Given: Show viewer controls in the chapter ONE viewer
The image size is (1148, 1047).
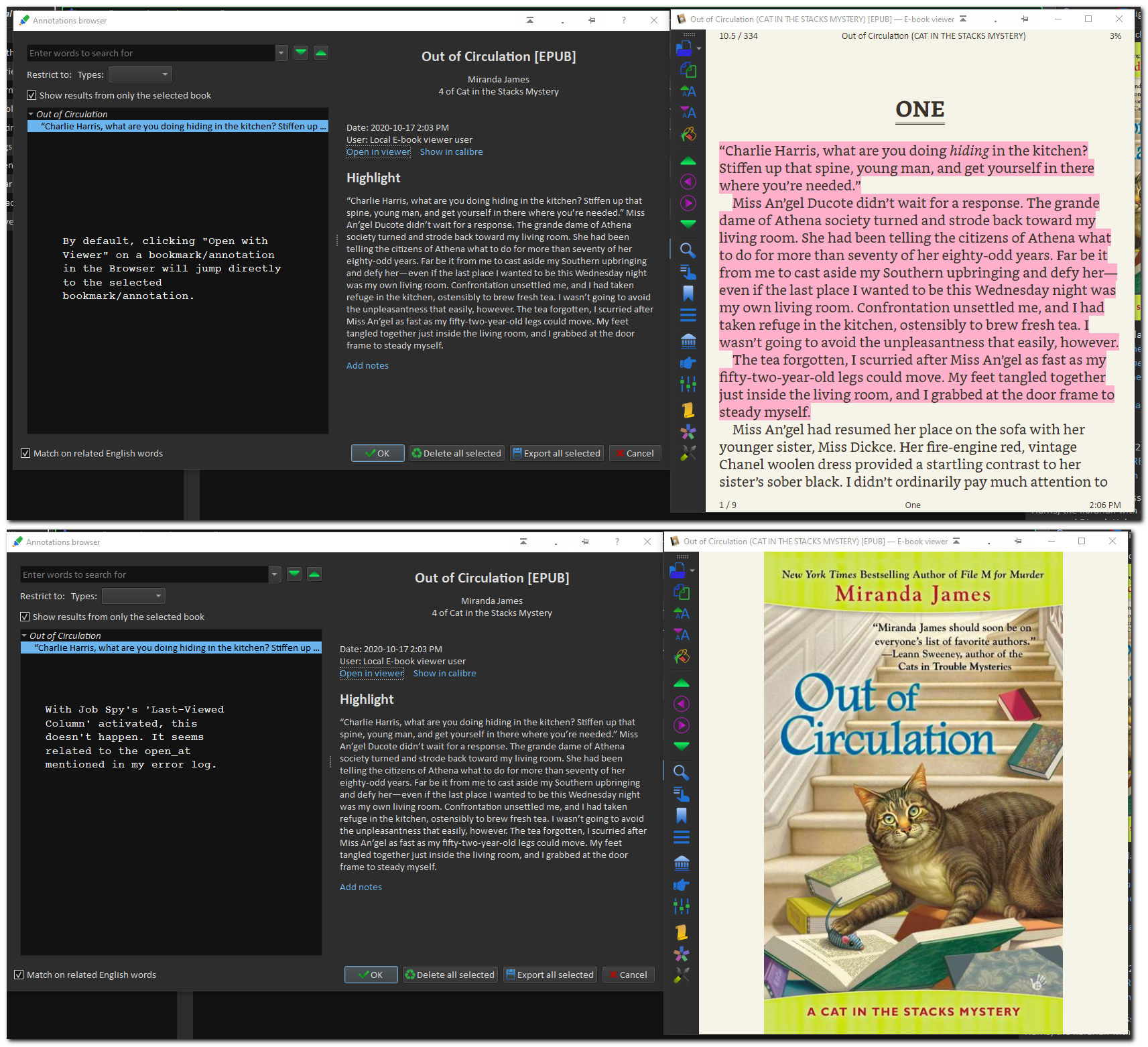Looking at the screenshot, I should point(688,384).
